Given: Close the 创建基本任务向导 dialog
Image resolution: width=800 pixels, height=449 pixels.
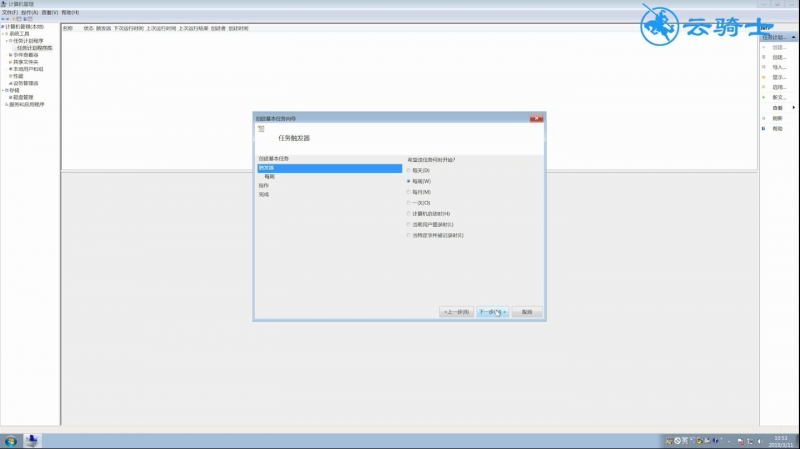Looking at the screenshot, I should coord(536,118).
